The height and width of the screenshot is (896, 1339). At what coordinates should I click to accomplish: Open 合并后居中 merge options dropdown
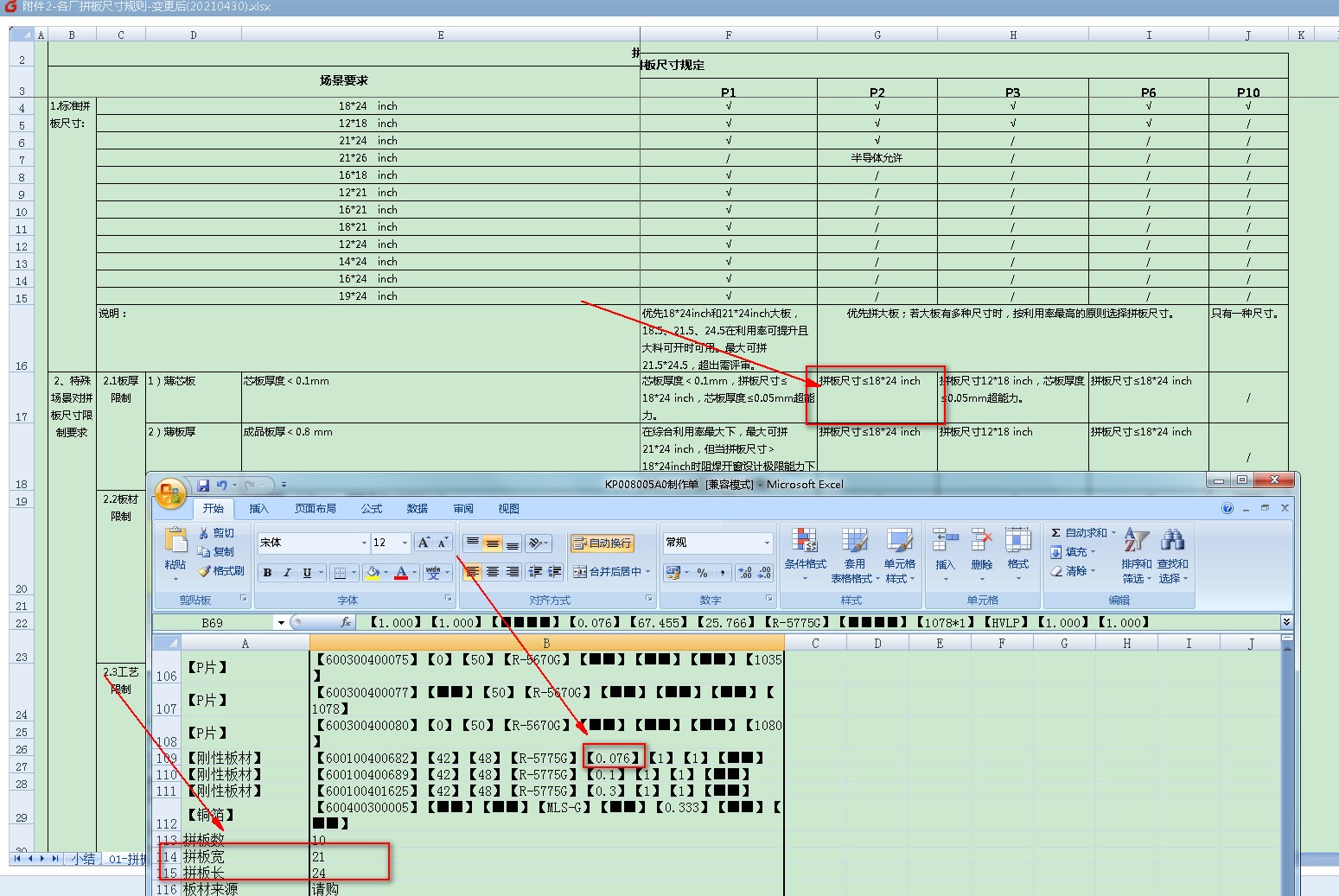(647, 572)
